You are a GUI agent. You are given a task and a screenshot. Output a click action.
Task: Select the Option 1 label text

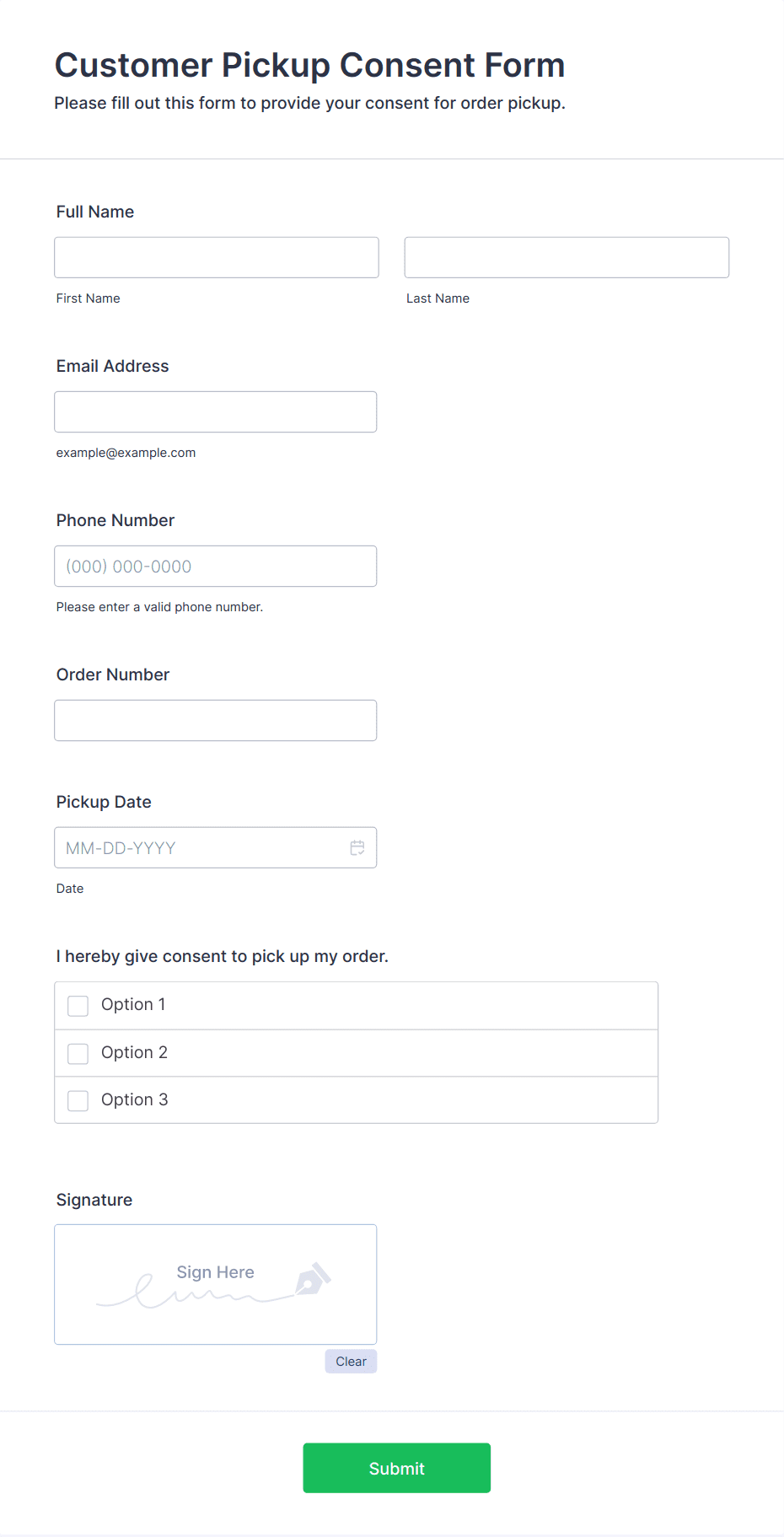coord(133,1005)
